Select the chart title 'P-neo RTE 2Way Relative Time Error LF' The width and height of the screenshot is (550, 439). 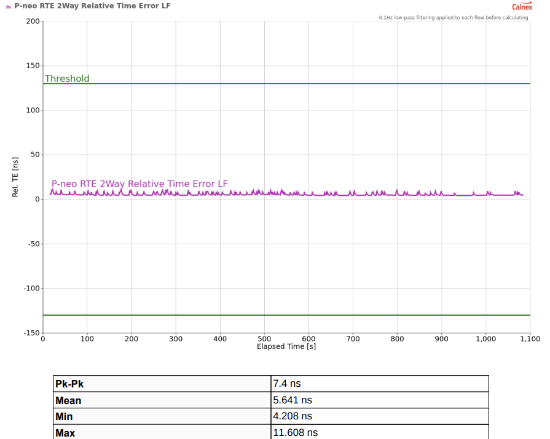(92, 6)
